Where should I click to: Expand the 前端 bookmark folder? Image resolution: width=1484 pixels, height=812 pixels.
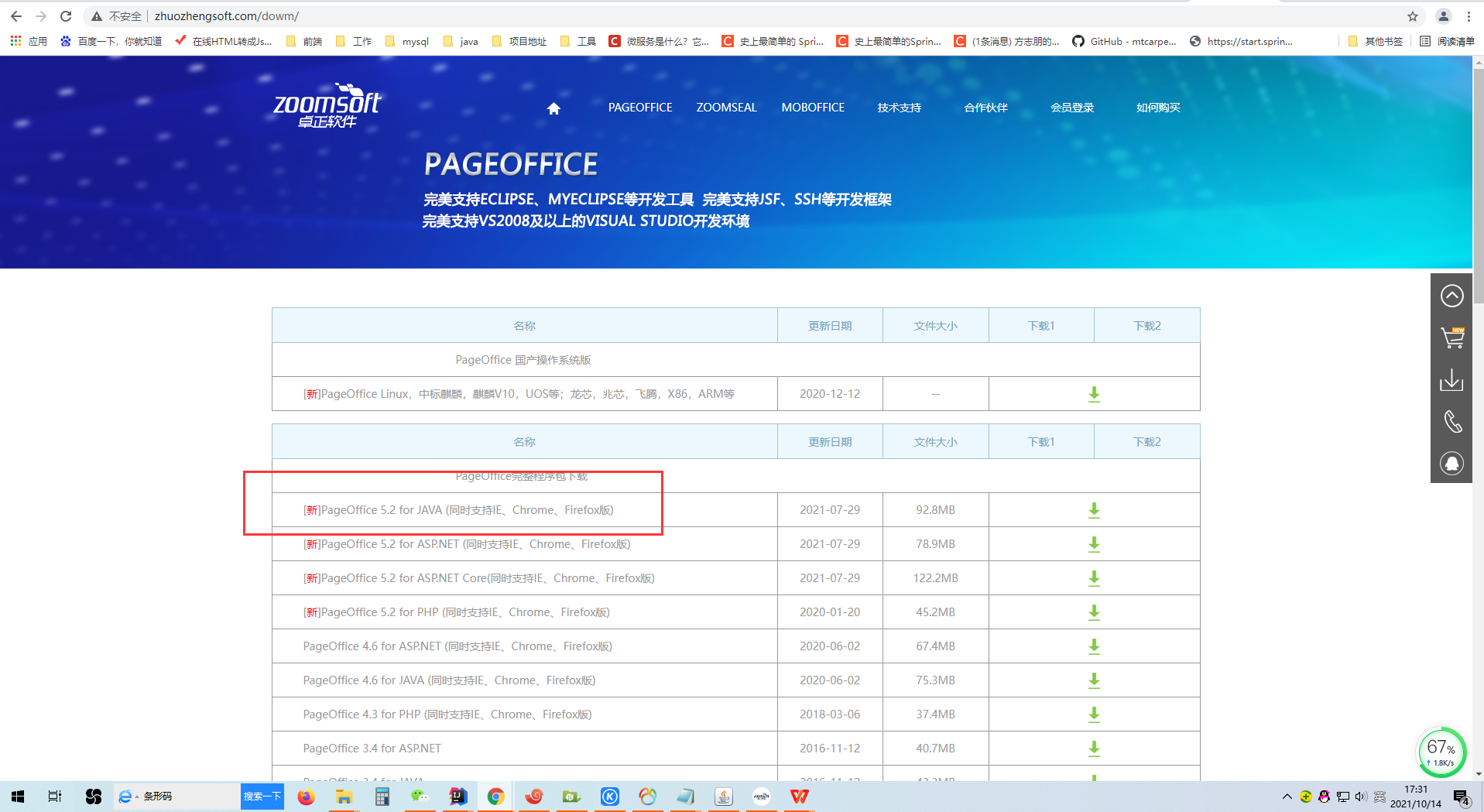click(304, 41)
